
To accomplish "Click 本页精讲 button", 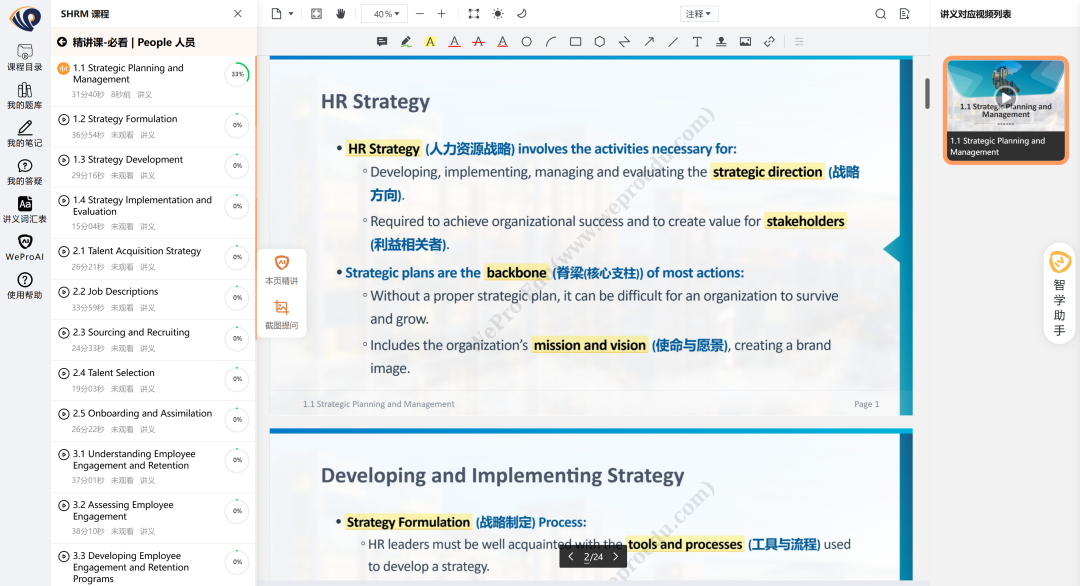I will pos(281,269).
